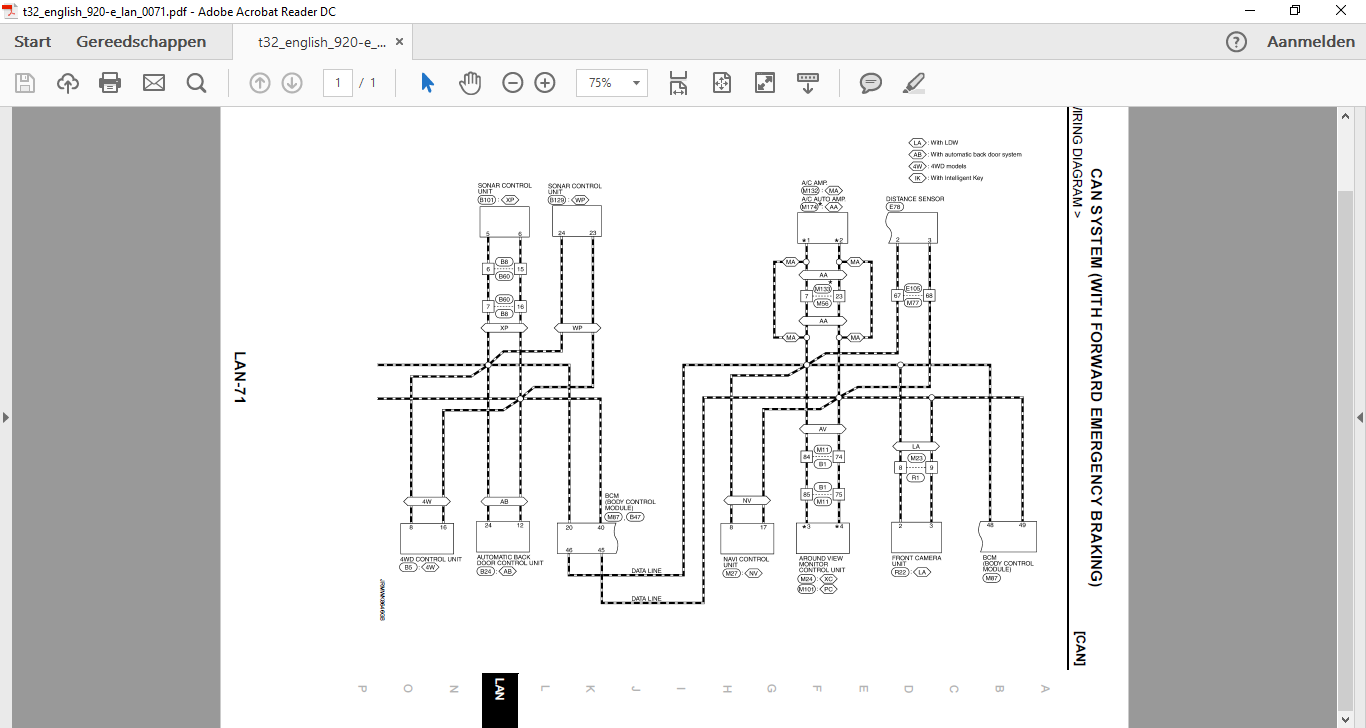Click the A/C AUTO AMP label
This screenshot has width=1366, height=728.
[823, 199]
